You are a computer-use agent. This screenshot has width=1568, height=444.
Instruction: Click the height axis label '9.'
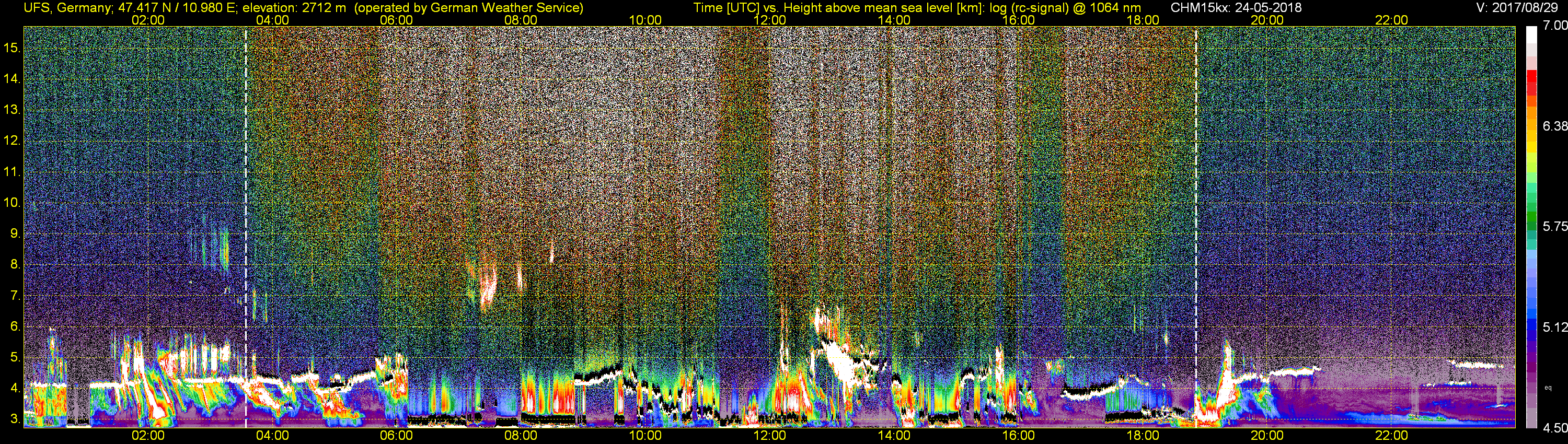[x=15, y=233]
